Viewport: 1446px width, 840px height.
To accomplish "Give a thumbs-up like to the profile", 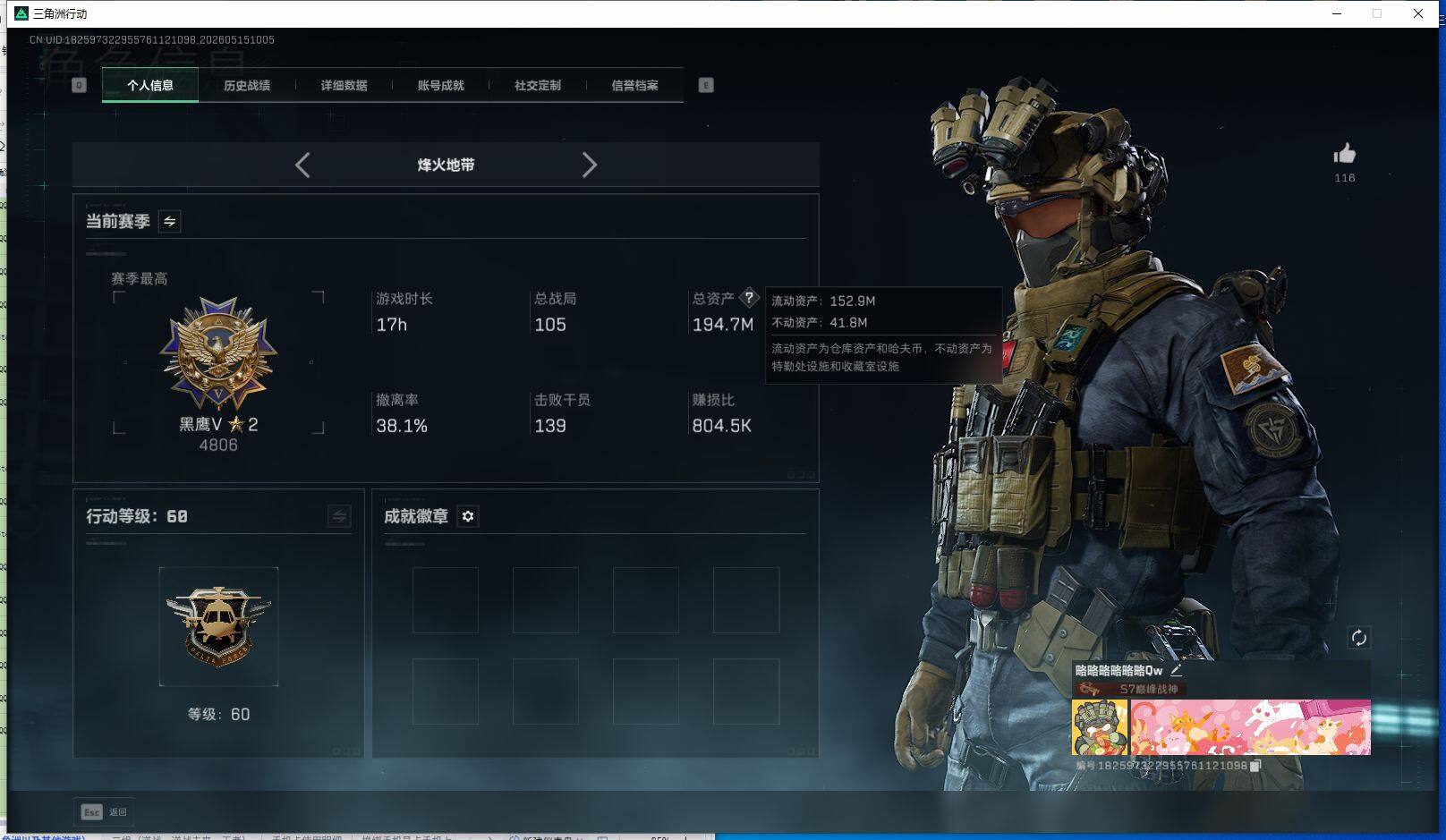I will click(x=1344, y=153).
